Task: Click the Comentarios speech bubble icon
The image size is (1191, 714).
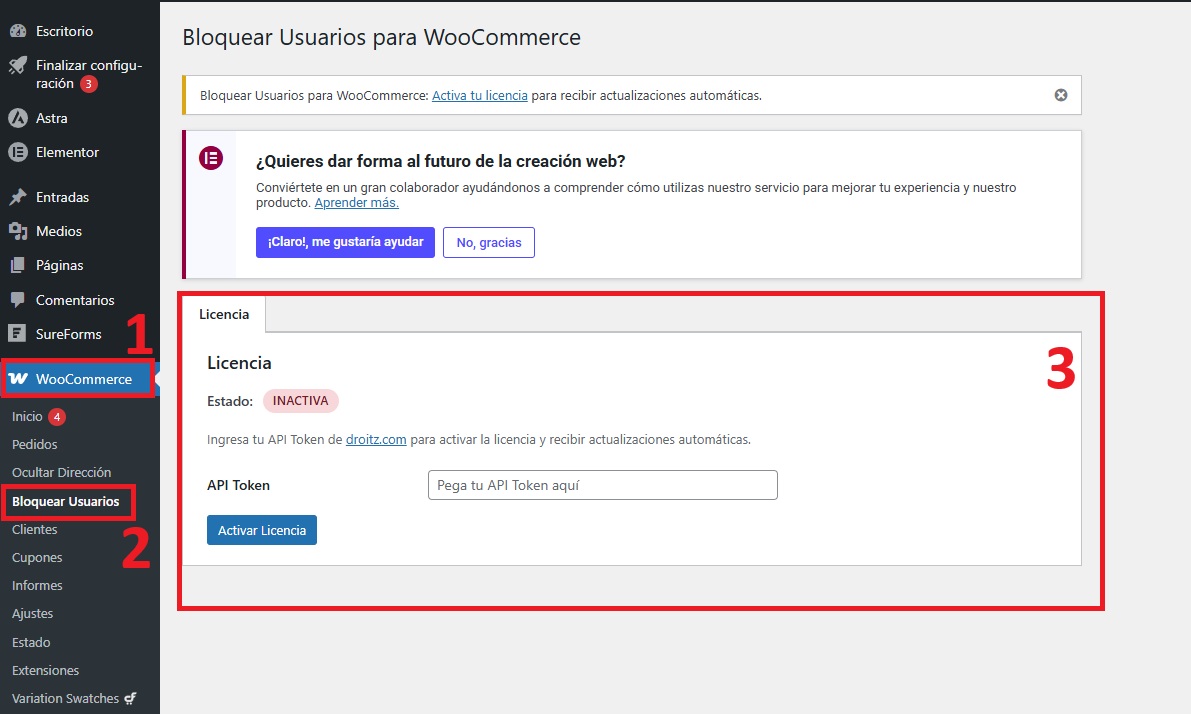Action: [17, 300]
